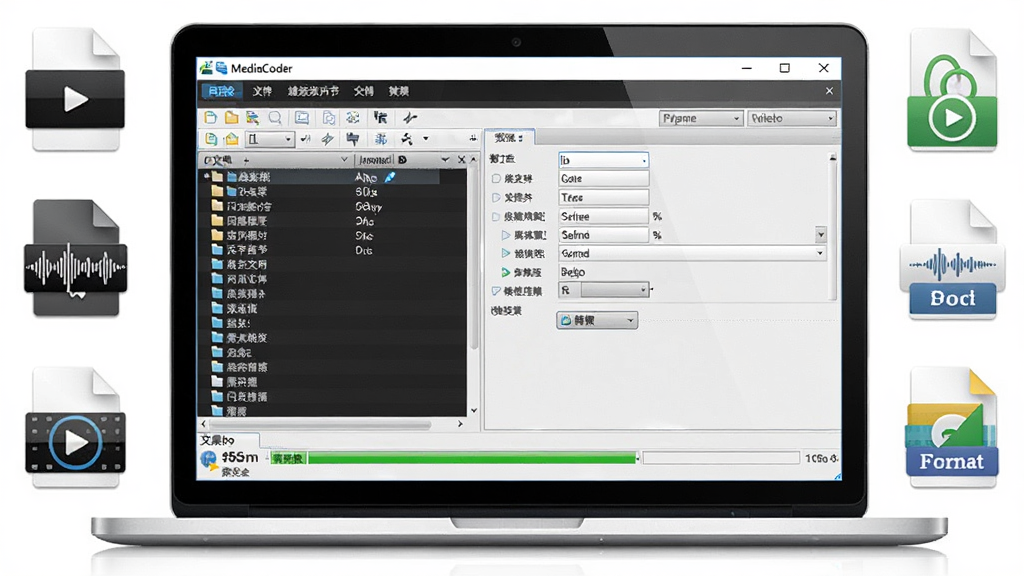Click the pin icon at the end of the second toolbar row
The height and width of the screenshot is (576, 1024).
tap(473, 138)
